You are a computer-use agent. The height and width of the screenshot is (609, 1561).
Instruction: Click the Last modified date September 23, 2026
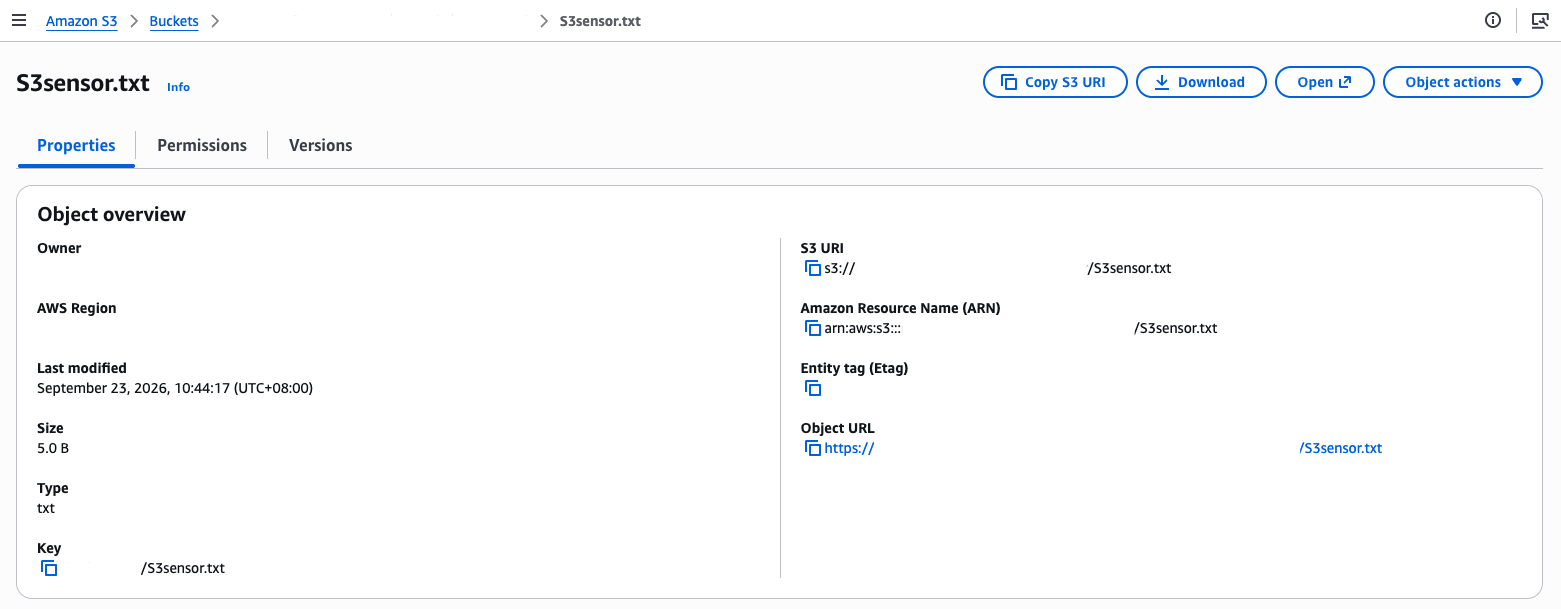click(175, 388)
